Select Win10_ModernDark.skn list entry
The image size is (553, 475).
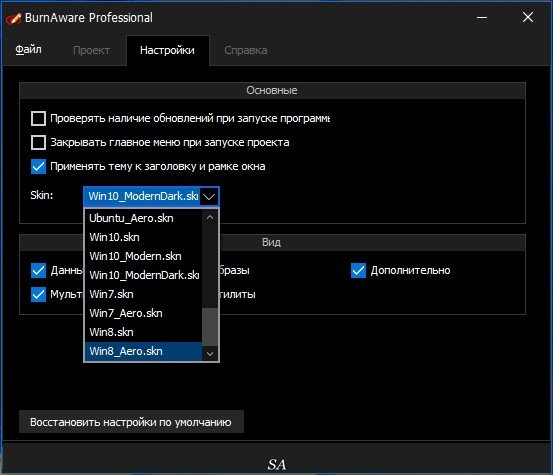(x=144, y=275)
